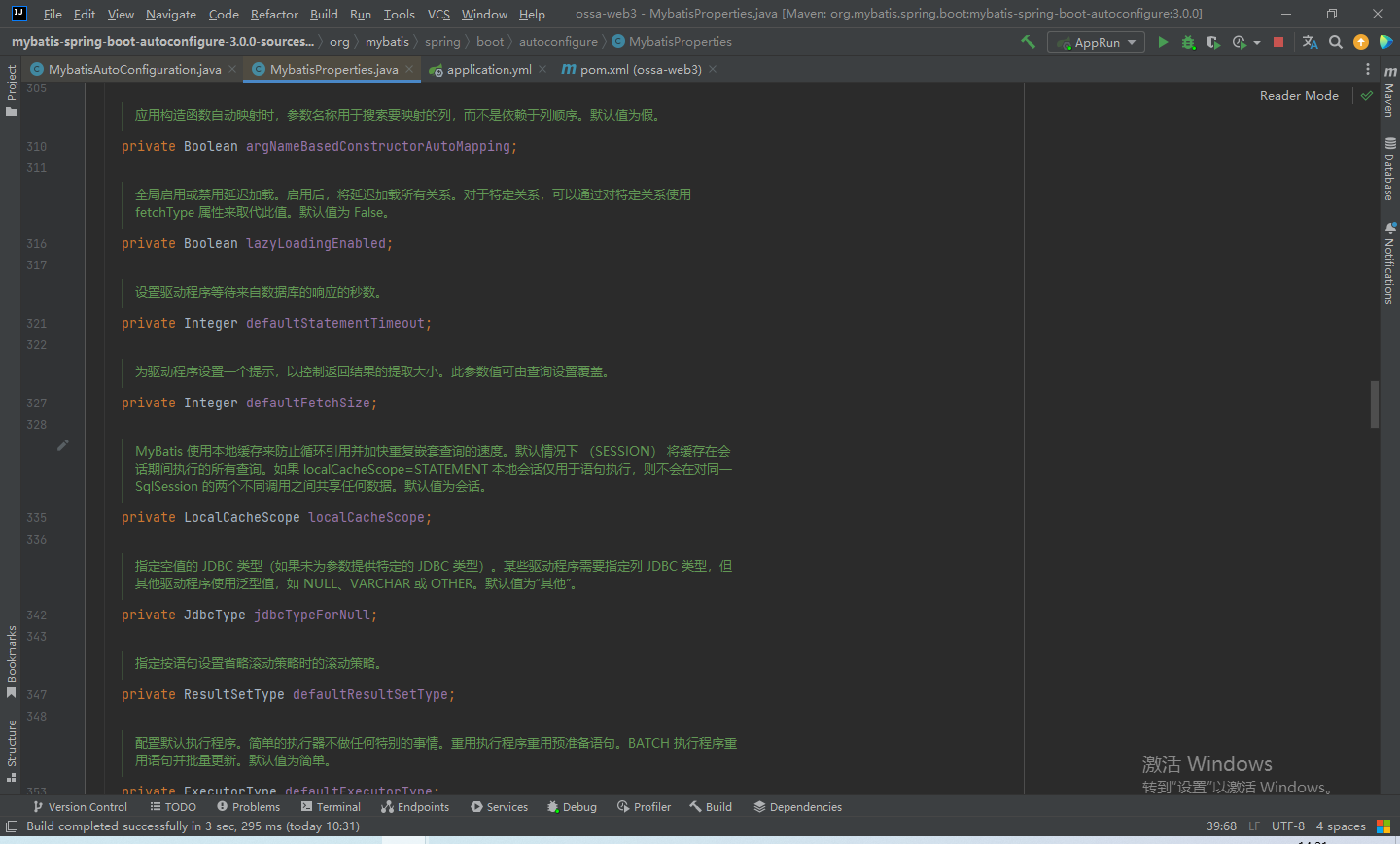
Task: Click the mybatis-spring-boot-autoconfigure sources jar breadcrumb
Action: [x=162, y=42]
